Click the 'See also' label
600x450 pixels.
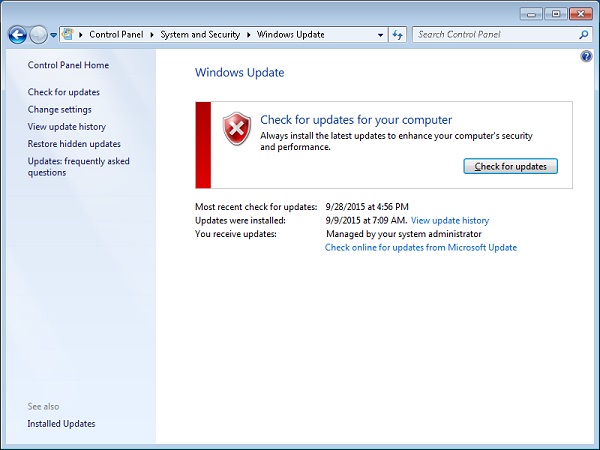[x=43, y=406]
